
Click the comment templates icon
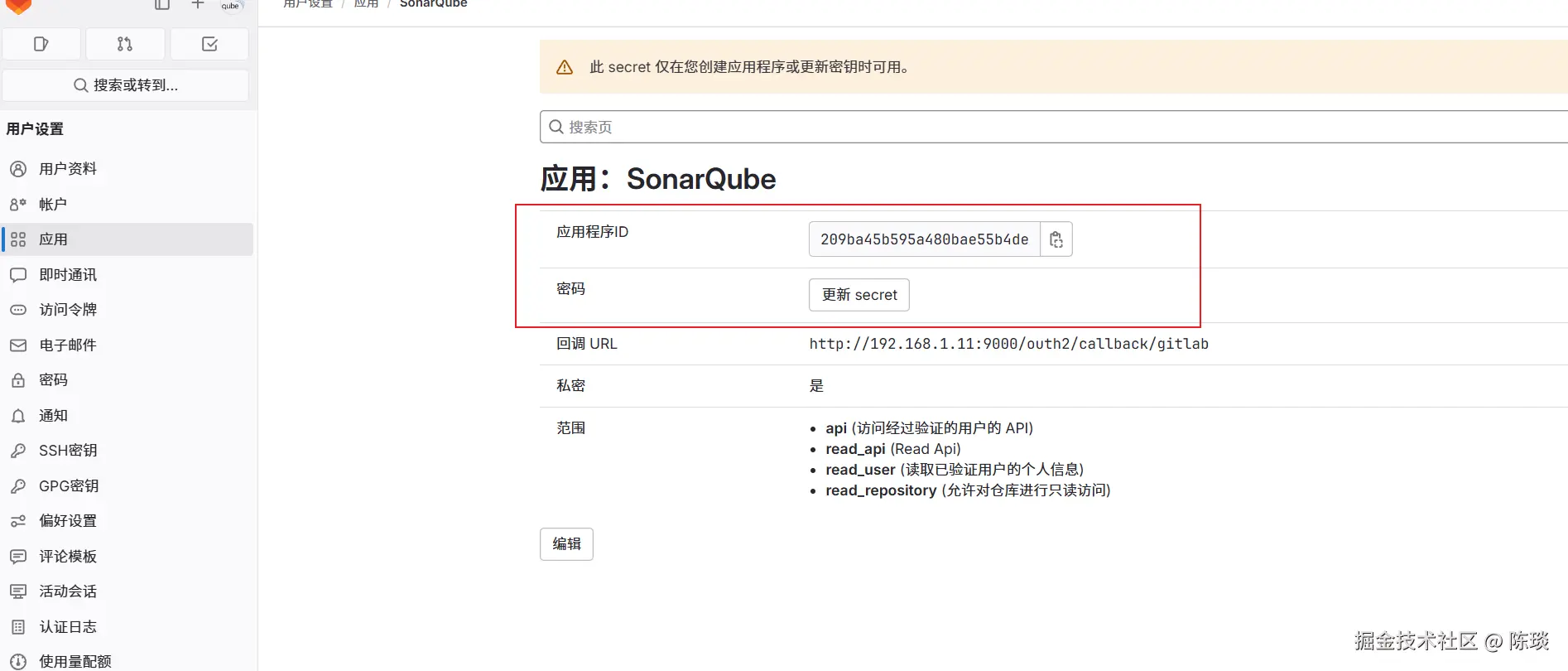coord(18,557)
